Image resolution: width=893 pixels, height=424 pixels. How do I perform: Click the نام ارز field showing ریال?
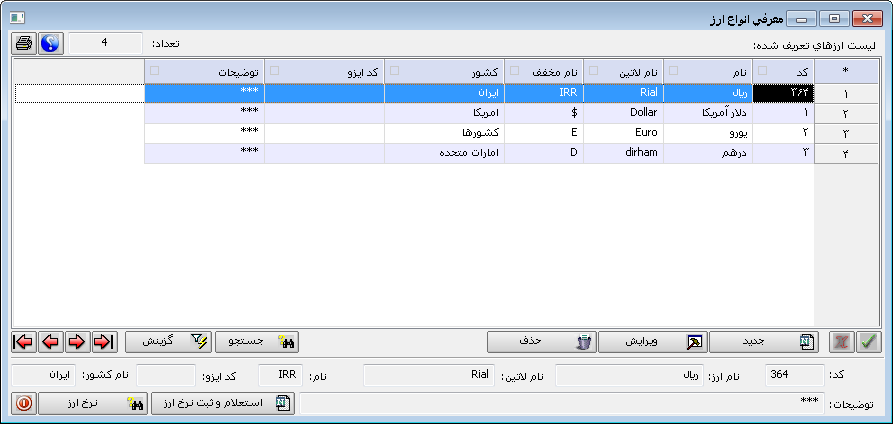pos(629,375)
